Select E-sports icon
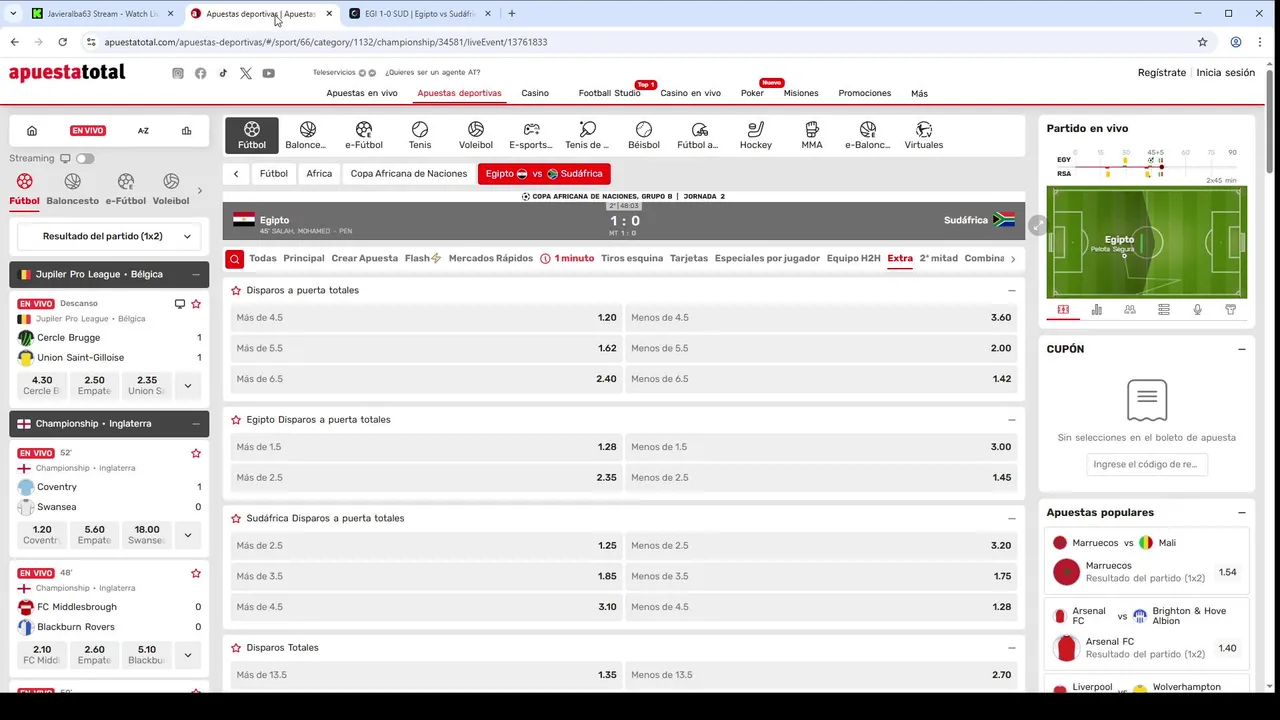 point(531,135)
